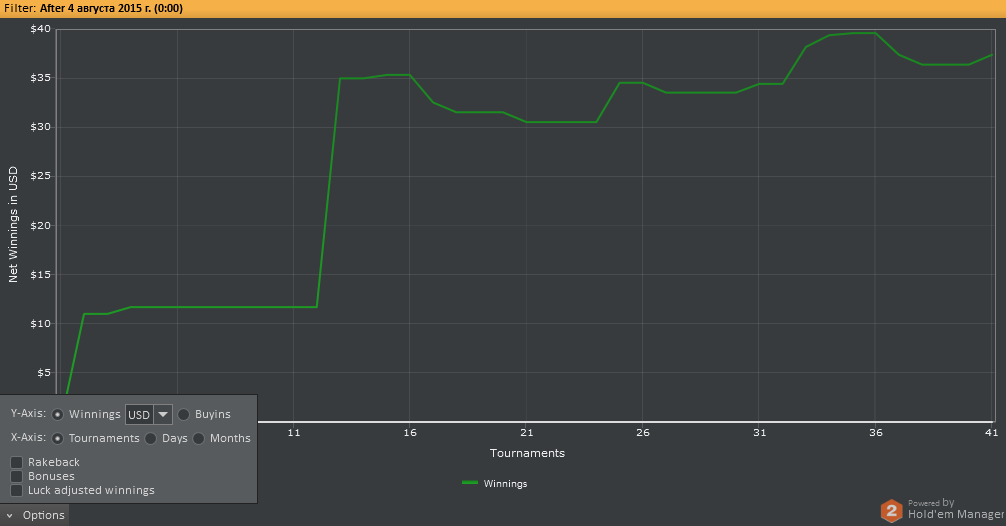Viewport: 1006px width, 526px height.
Task: Click the USD currency field
Action: [139, 414]
